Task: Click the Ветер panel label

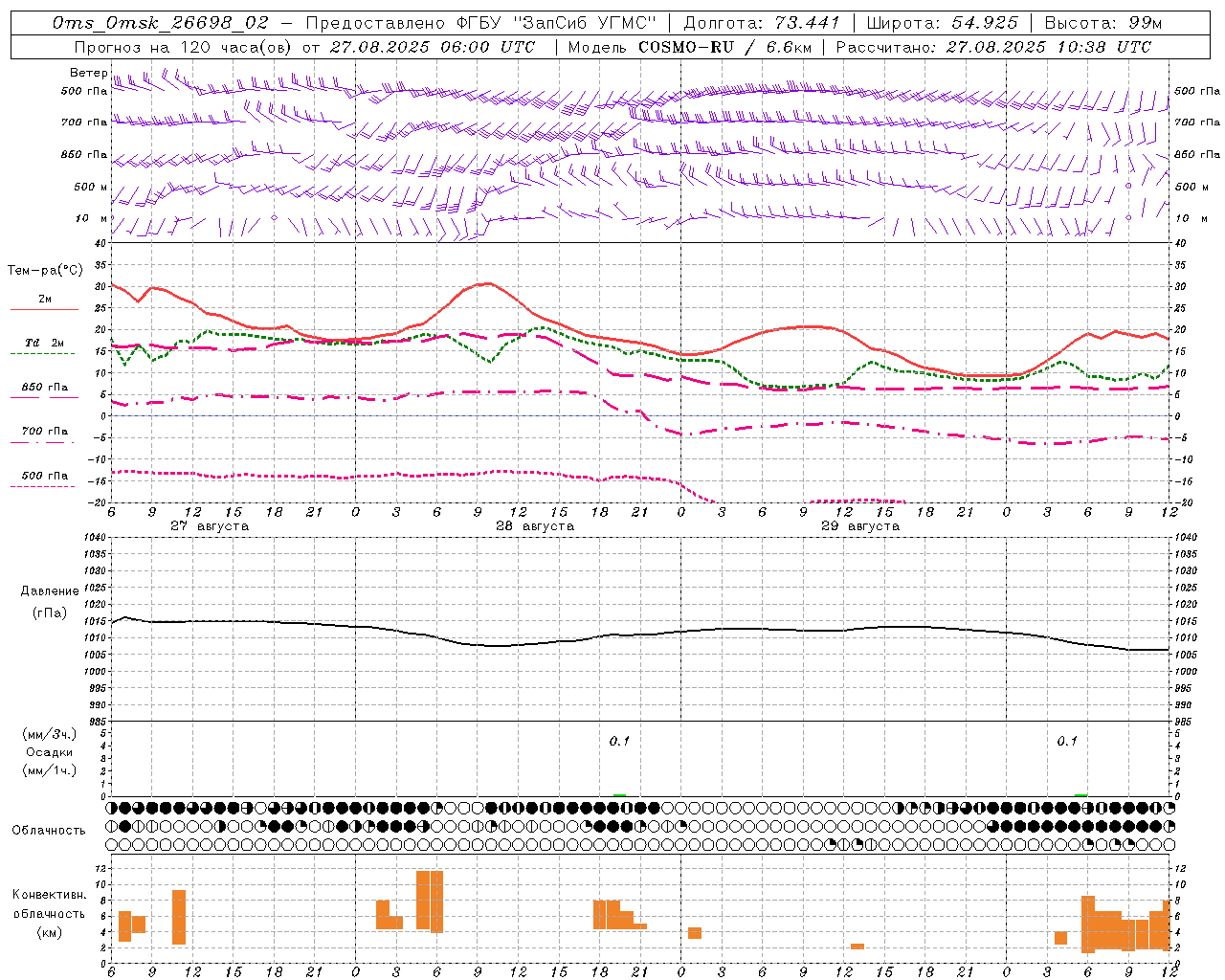Action: pos(88,72)
